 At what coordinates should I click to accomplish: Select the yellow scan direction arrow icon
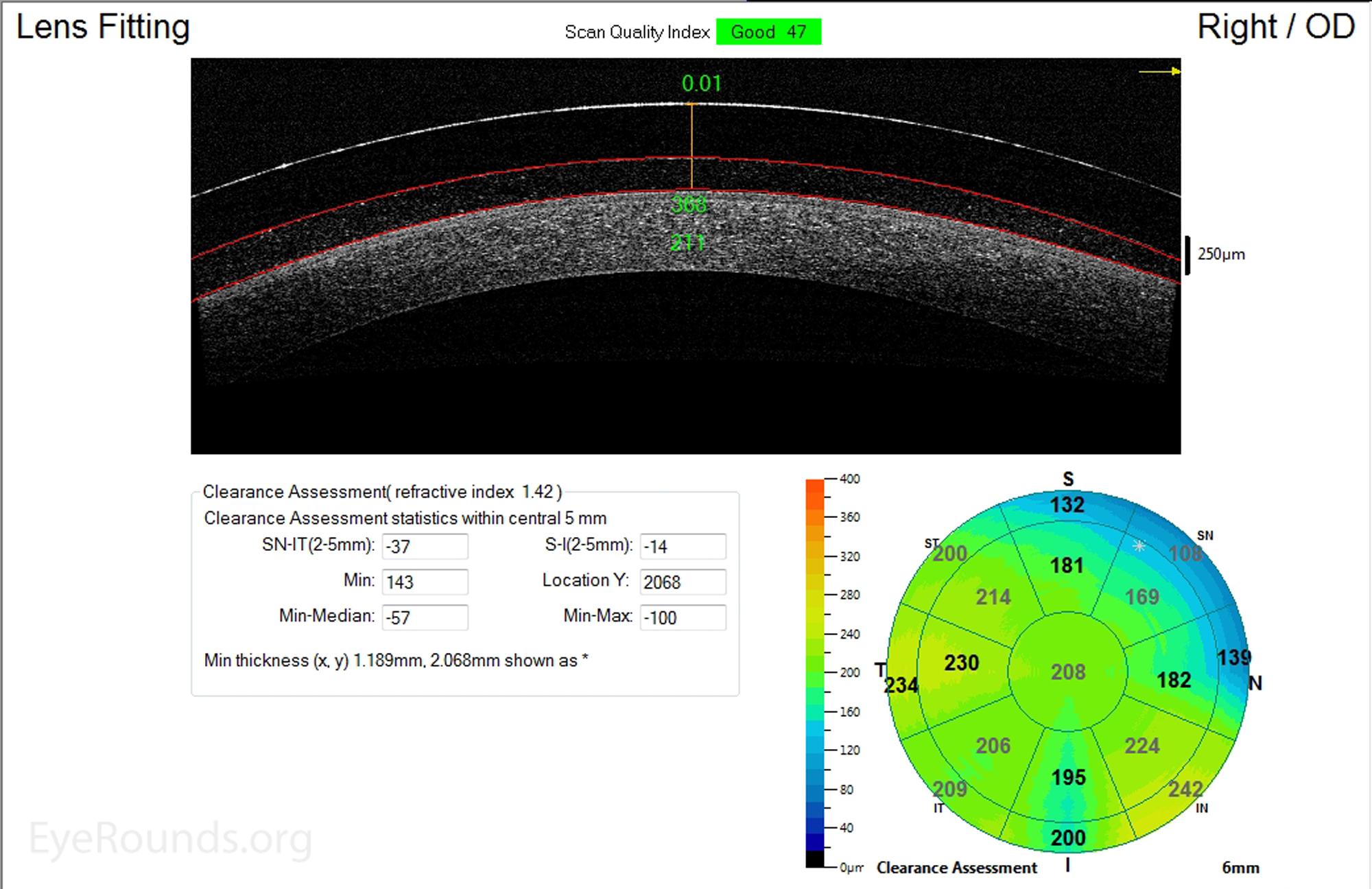coord(1159,71)
